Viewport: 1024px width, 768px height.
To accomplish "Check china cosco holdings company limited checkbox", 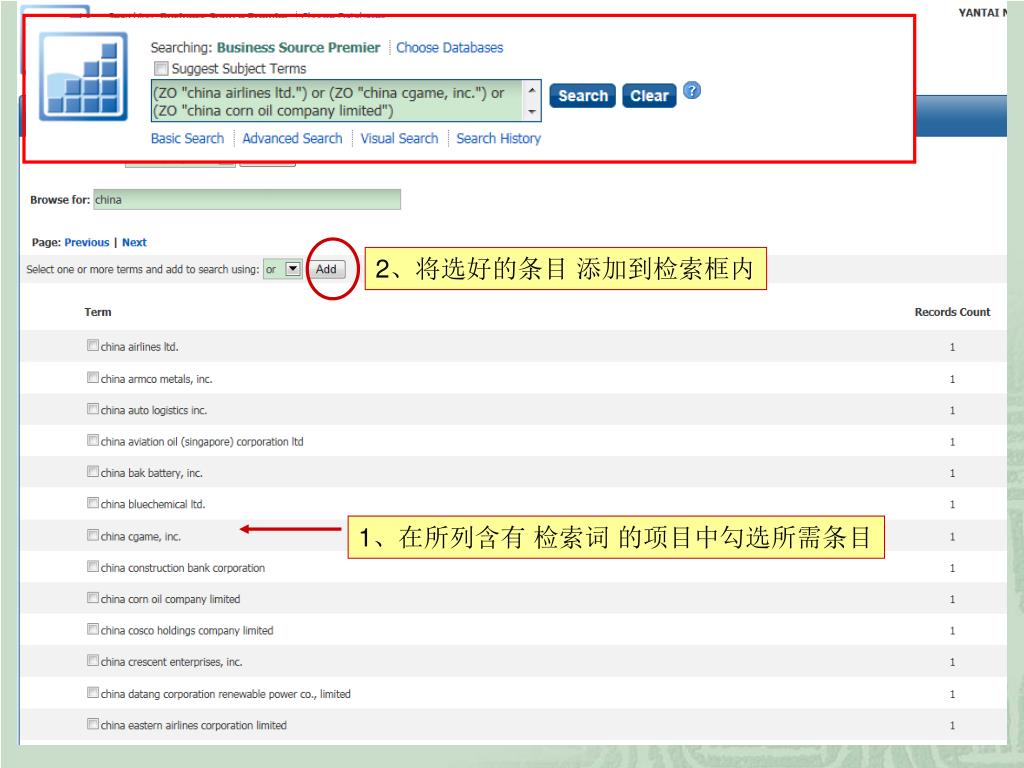I will [93, 629].
